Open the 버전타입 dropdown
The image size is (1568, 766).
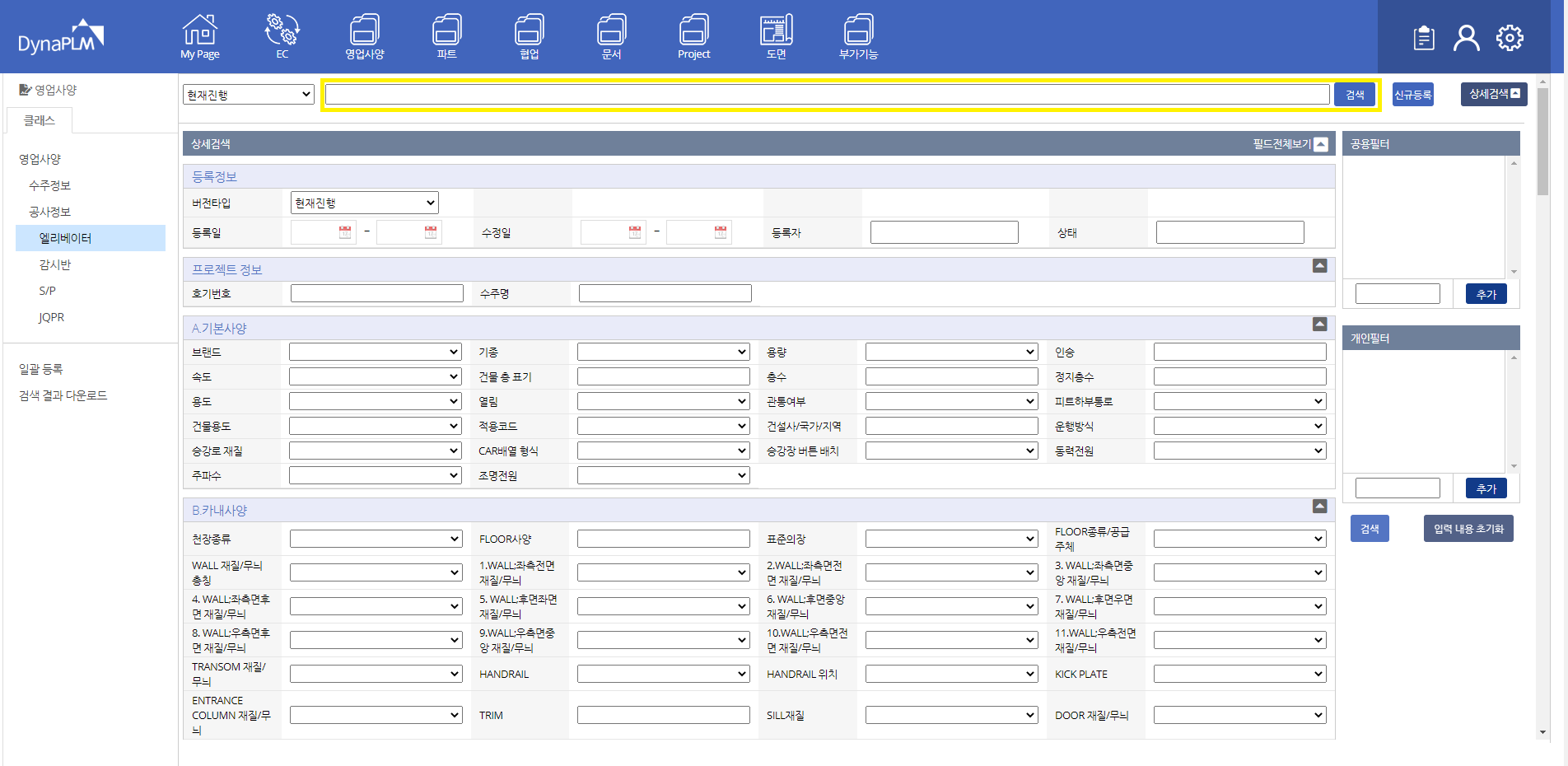365,203
